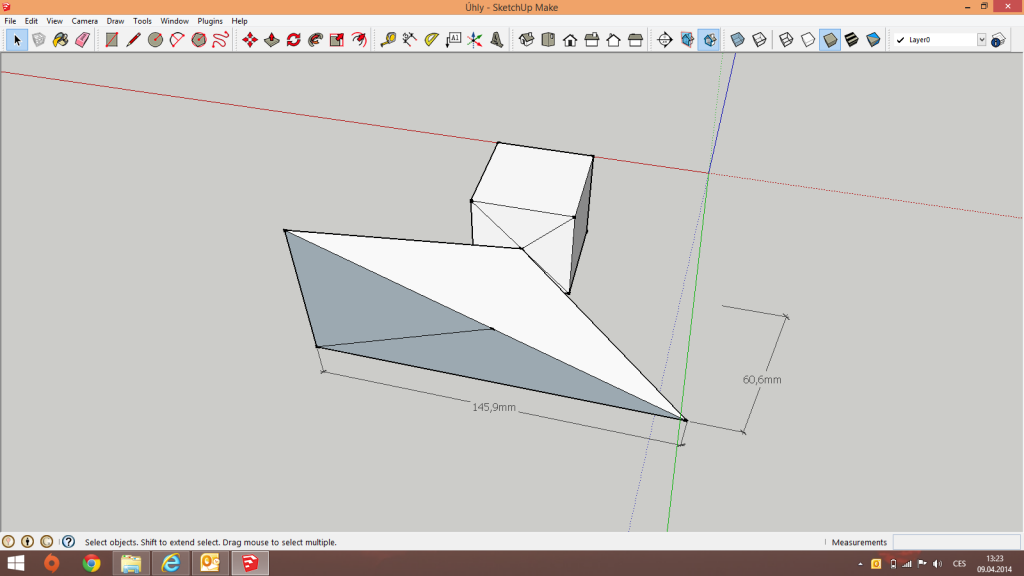Select the Rotate tool
Screen dimensions: 1024x576
pos(293,40)
